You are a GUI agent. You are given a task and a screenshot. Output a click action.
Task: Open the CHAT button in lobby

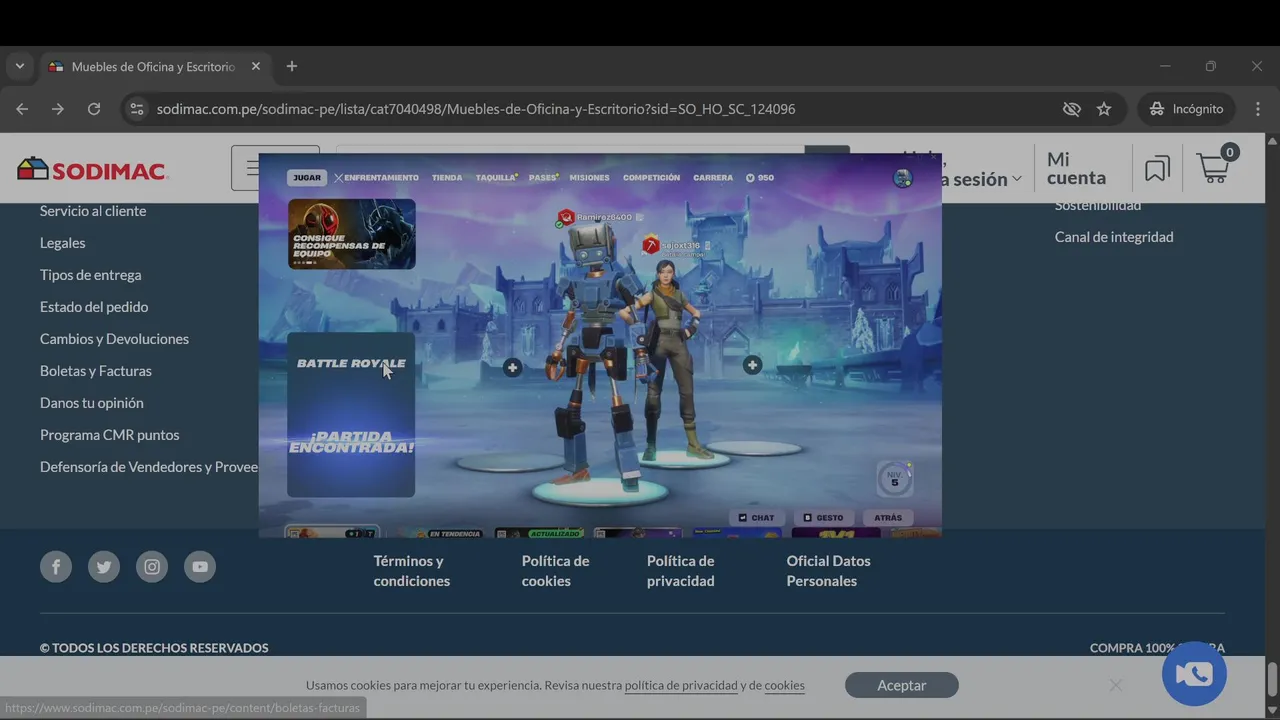(x=756, y=518)
